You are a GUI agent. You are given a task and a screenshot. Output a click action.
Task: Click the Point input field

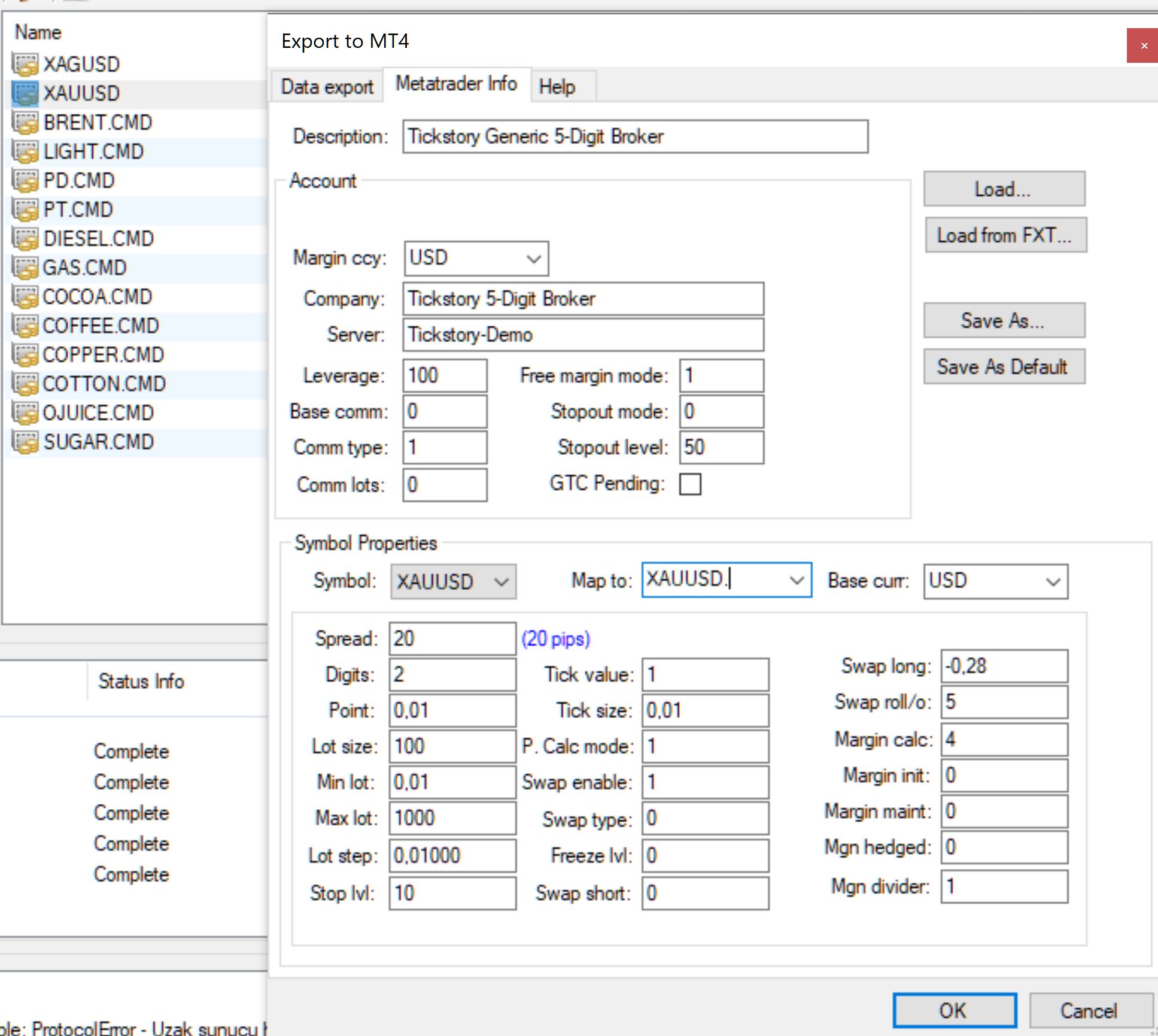pos(452,711)
